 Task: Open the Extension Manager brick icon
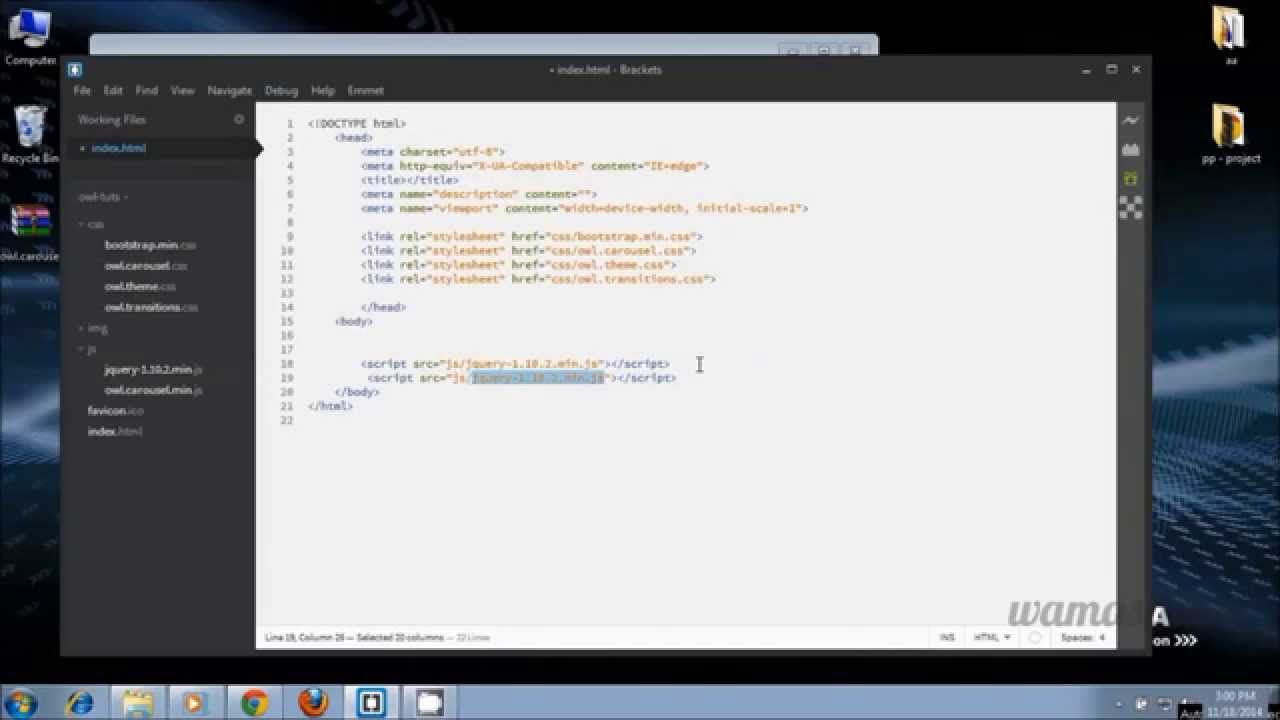[x=1131, y=149]
